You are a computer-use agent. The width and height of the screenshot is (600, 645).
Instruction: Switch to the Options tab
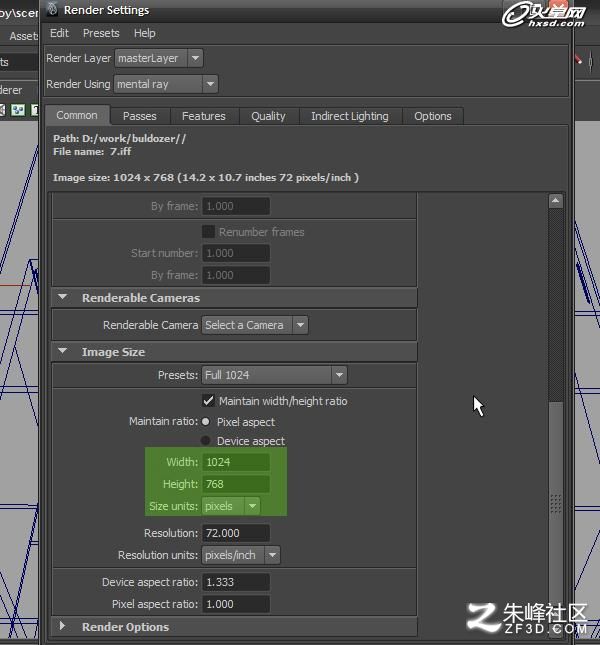(x=433, y=116)
